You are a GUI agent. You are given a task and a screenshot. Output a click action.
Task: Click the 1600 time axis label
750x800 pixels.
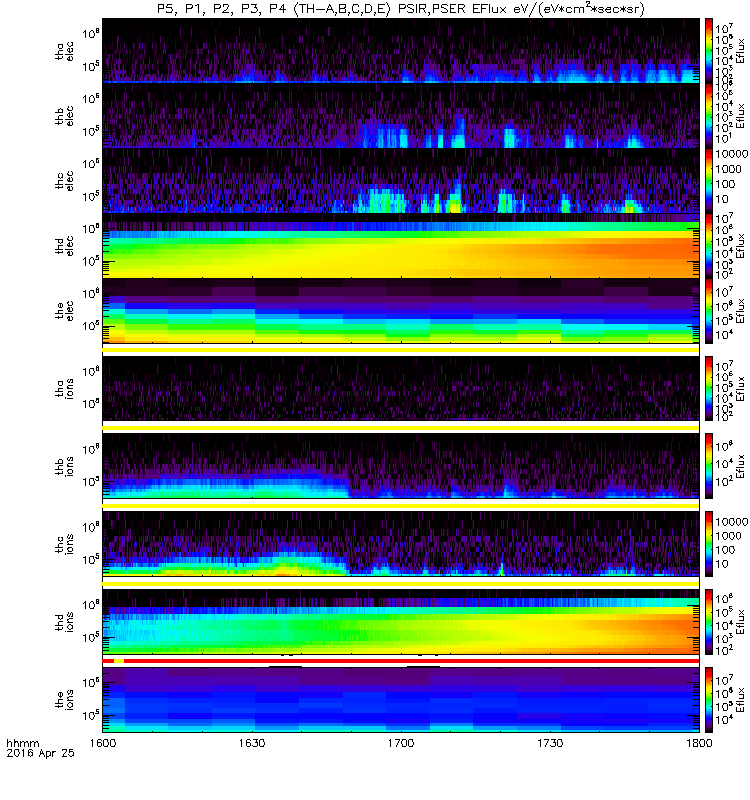pos(103,743)
